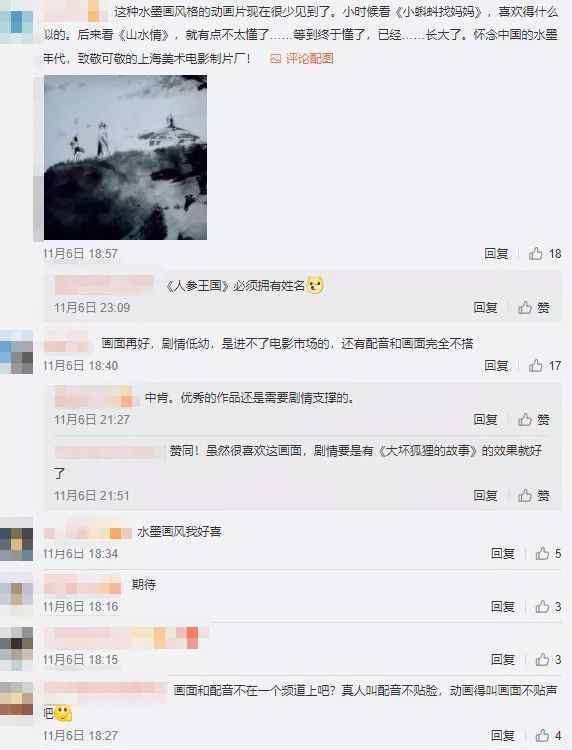Like the 大坏狐狸的故事 reply at 21:51
Screen dimensions: 572x750
coord(534,496)
